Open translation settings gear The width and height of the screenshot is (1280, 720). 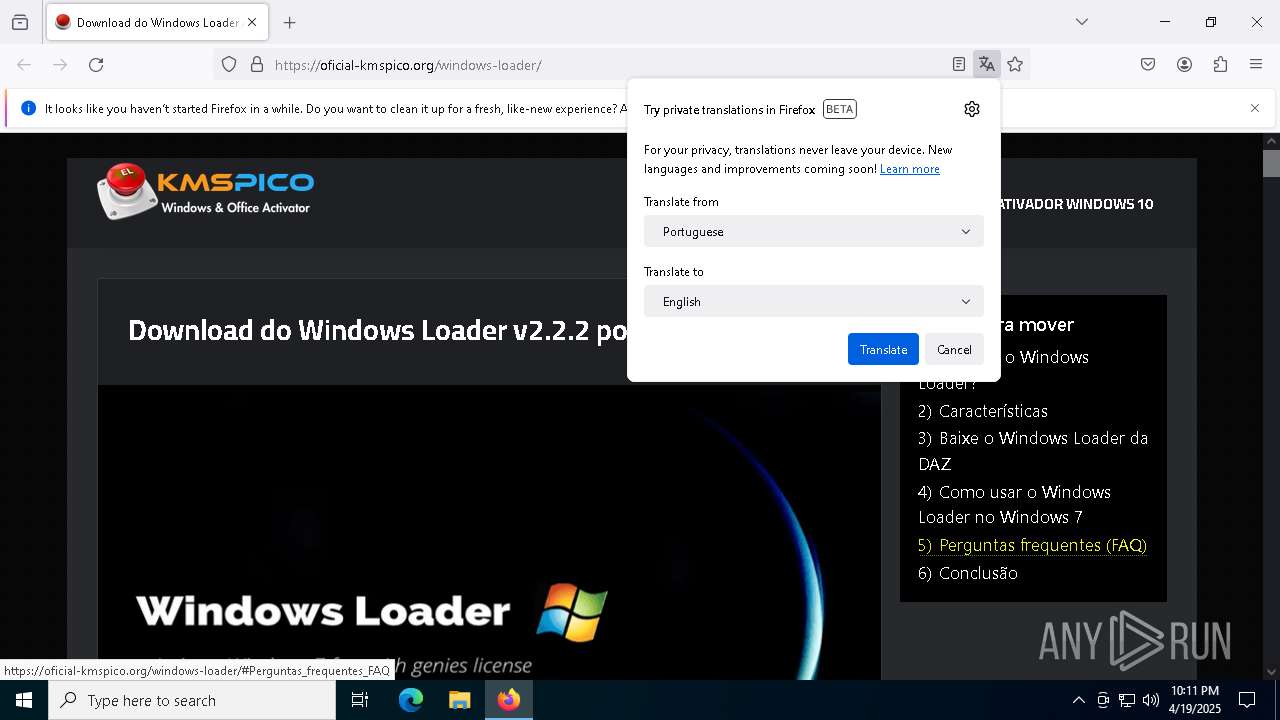click(972, 109)
